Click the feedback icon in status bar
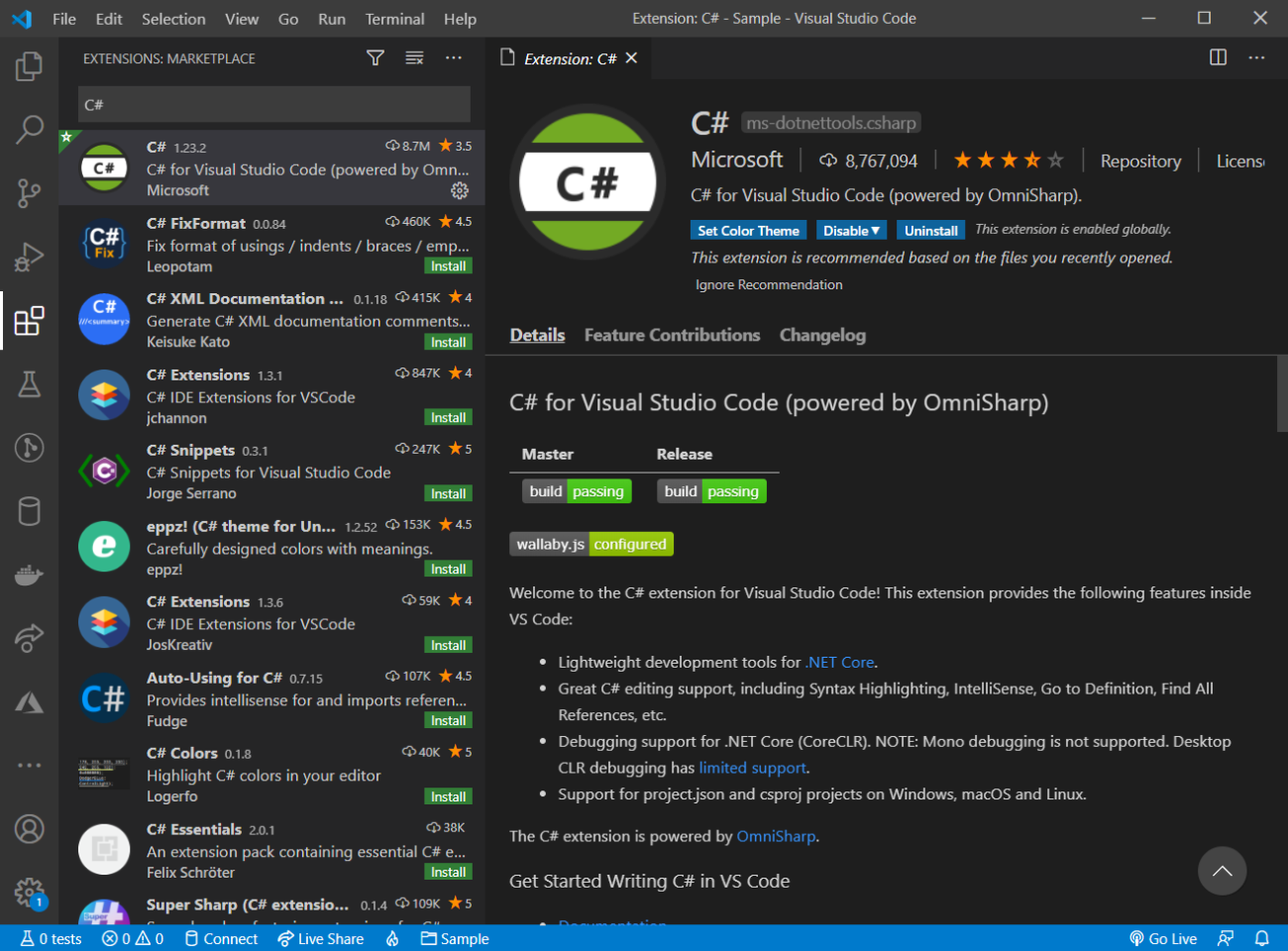The height and width of the screenshot is (951, 1288). pos(1227,938)
